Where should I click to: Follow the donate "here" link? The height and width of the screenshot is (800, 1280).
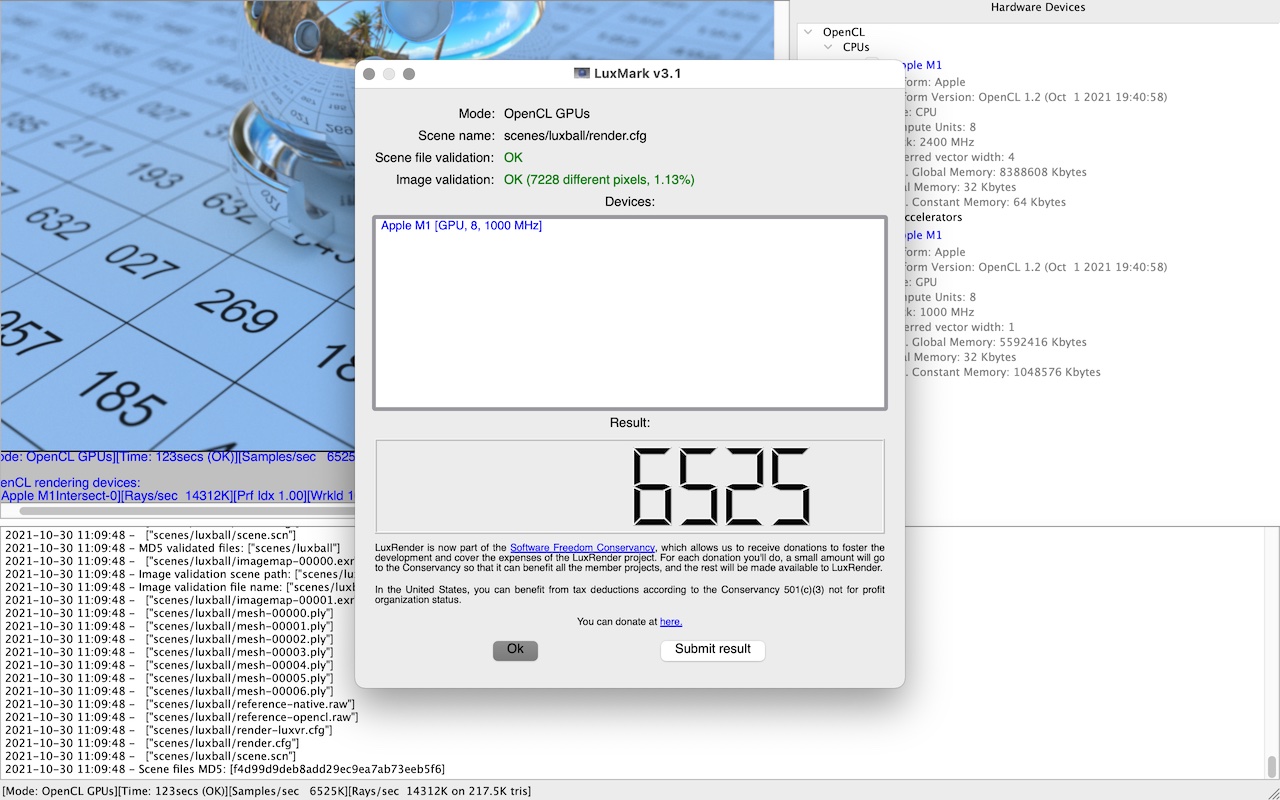point(670,622)
